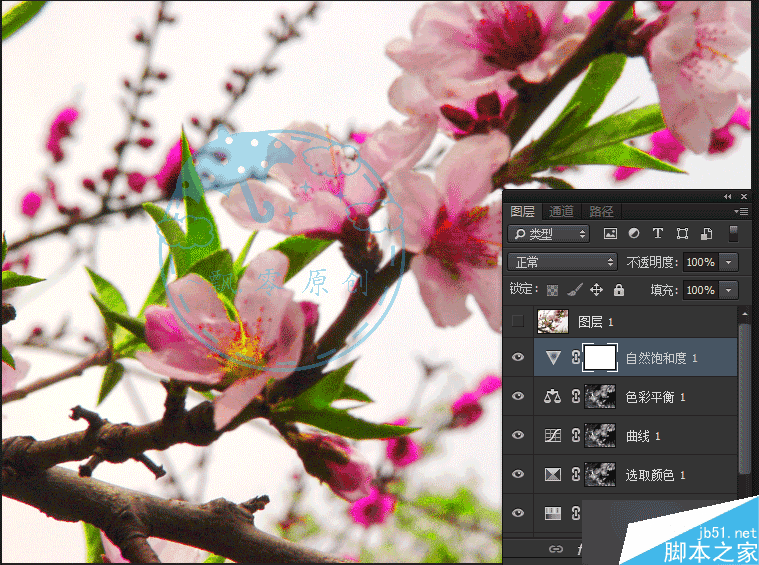Click mask link icon on 选取颜色 1
Image resolution: width=759 pixels, height=565 pixels.
(x=576, y=474)
